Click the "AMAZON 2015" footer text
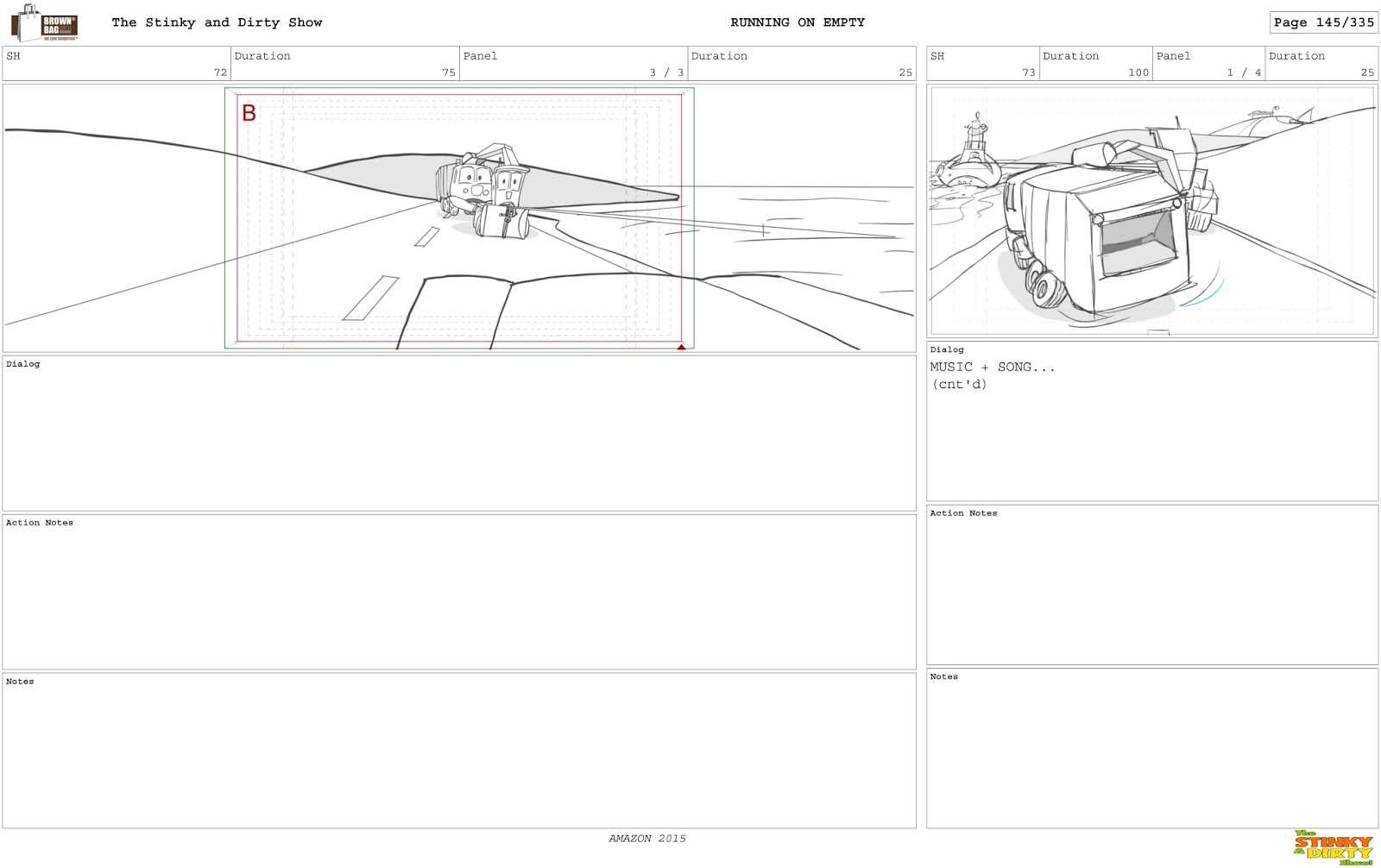Image resolution: width=1381 pixels, height=868 pixels. pyautogui.click(x=647, y=839)
